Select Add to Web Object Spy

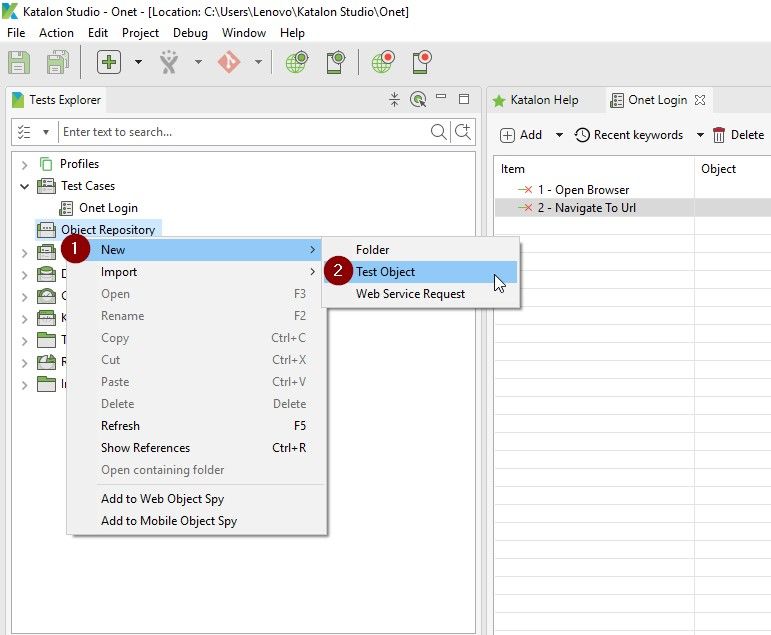[162, 499]
